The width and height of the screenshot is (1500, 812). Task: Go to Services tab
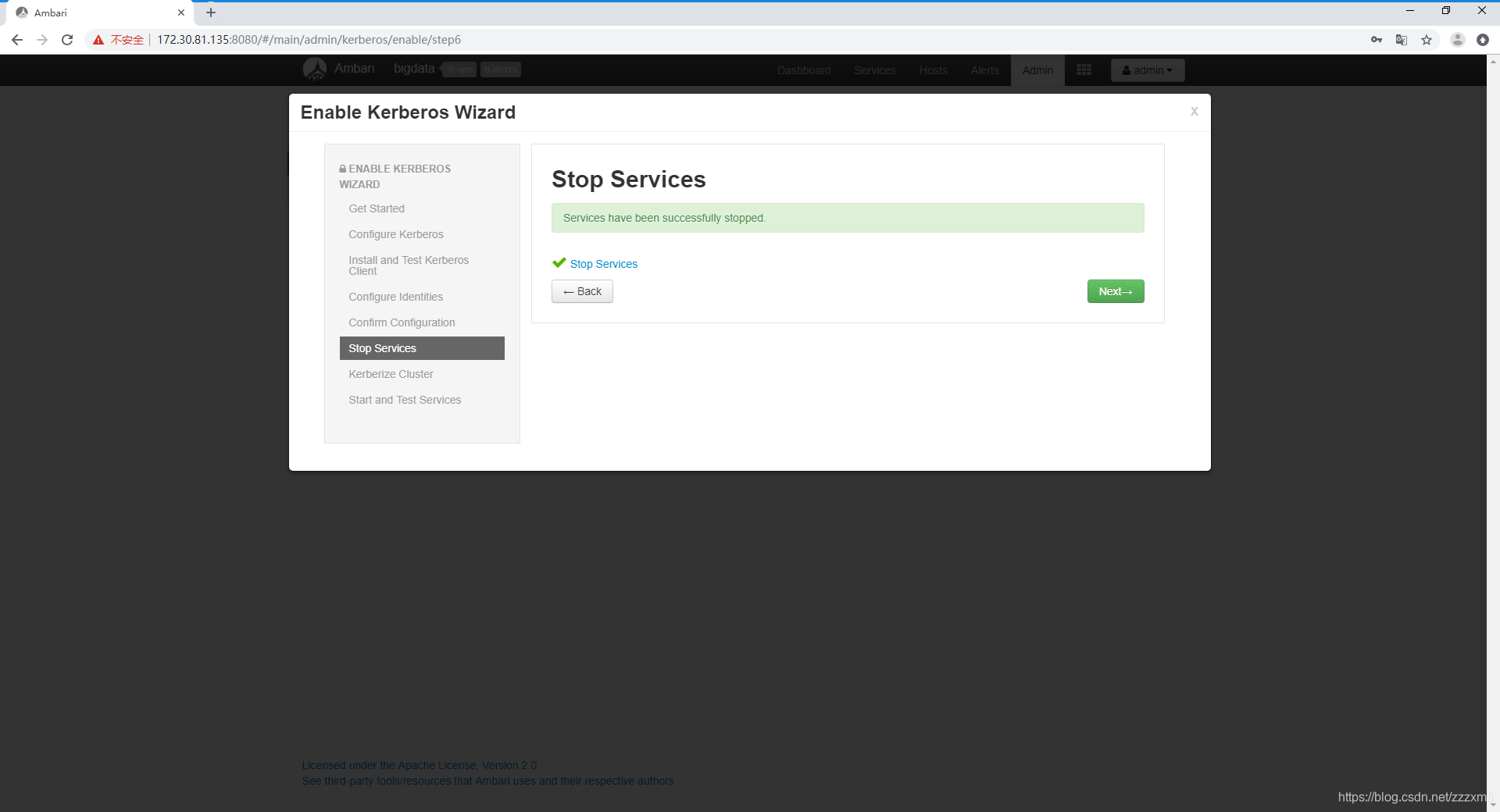pyautogui.click(x=875, y=70)
